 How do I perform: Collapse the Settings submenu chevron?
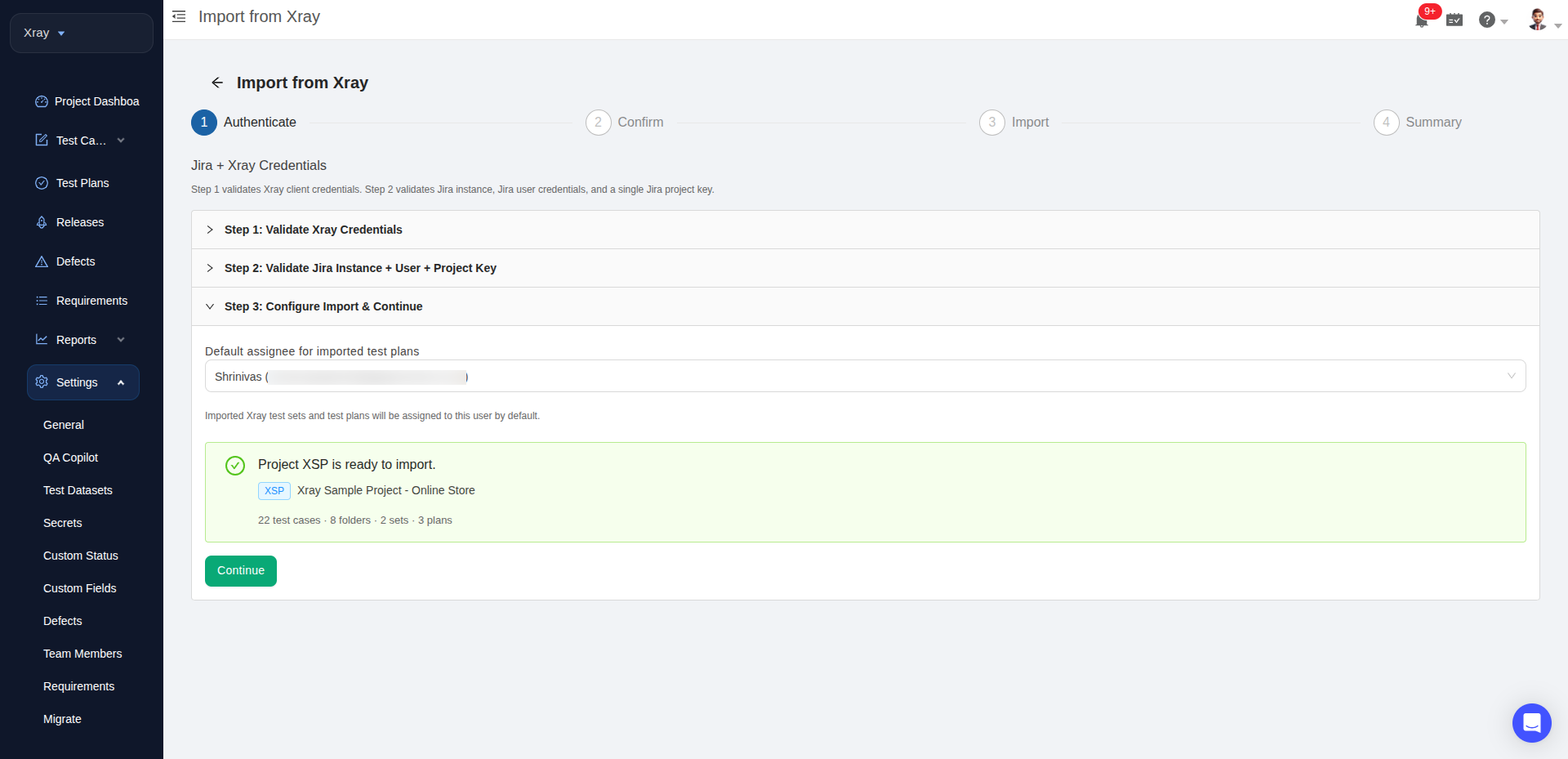click(x=121, y=382)
